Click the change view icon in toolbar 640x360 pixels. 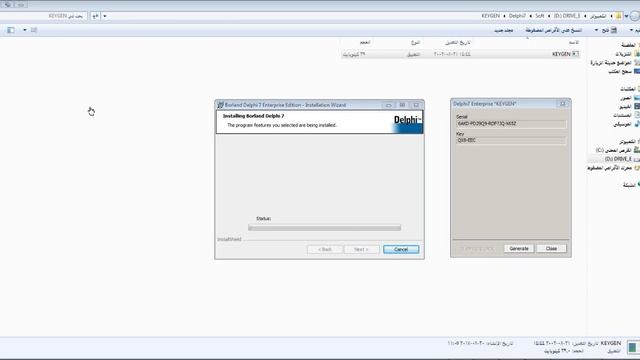(34, 30)
